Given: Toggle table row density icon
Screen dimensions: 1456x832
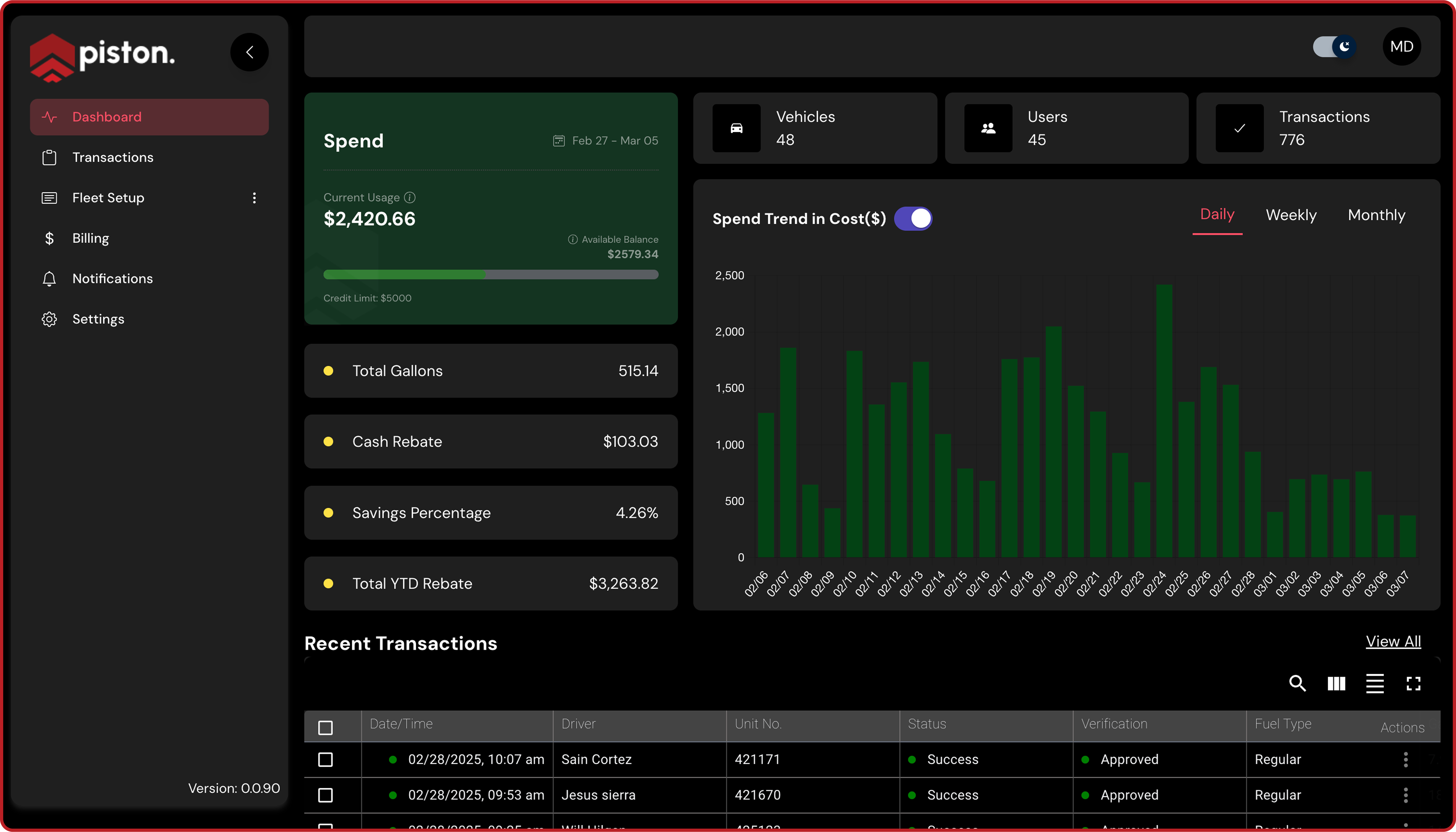Looking at the screenshot, I should (x=1374, y=684).
